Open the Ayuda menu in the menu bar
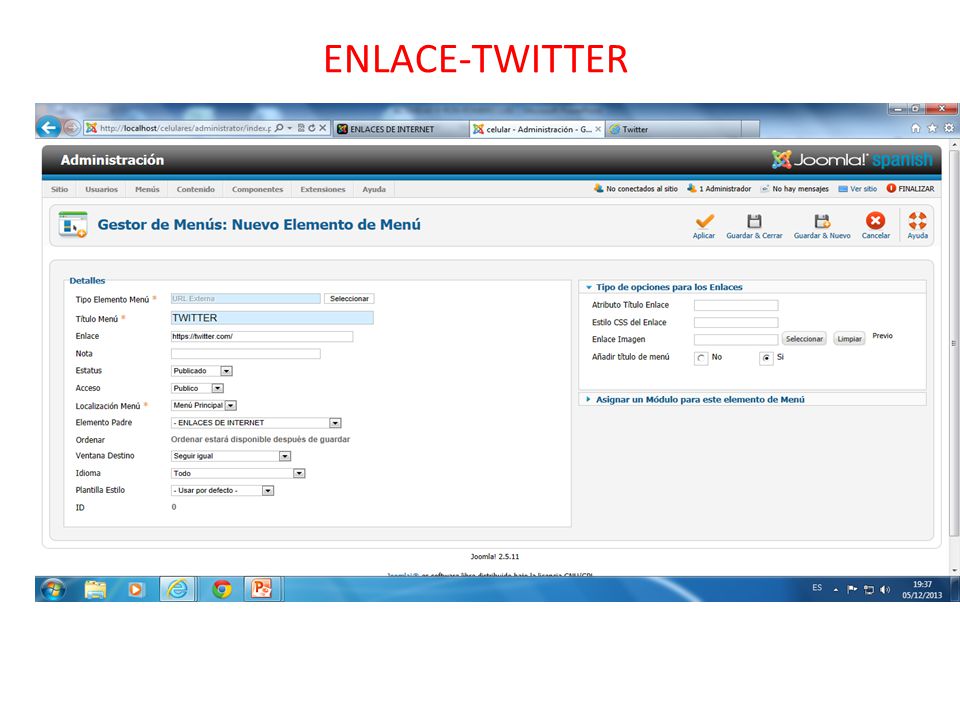 click(373, 189)
